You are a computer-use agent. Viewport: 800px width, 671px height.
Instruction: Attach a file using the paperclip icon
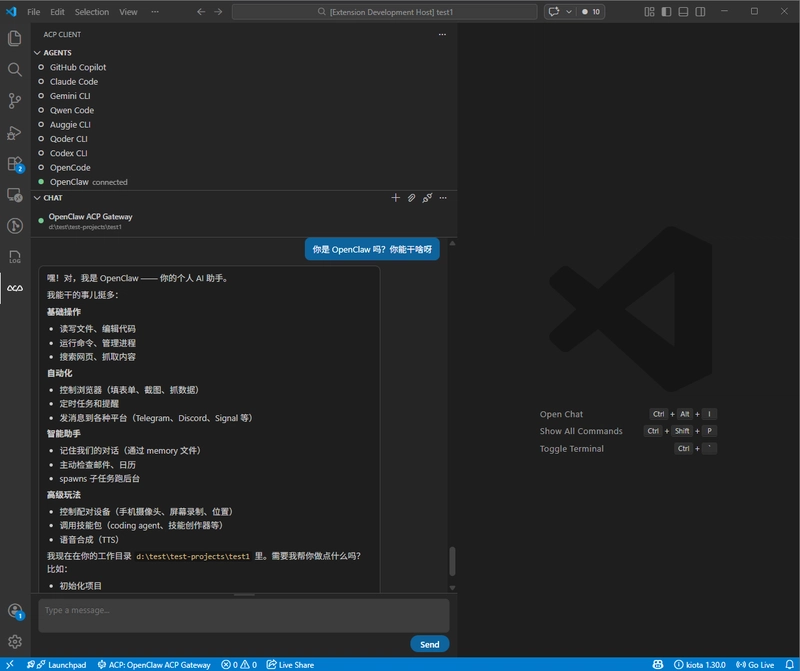coord(412,197)
